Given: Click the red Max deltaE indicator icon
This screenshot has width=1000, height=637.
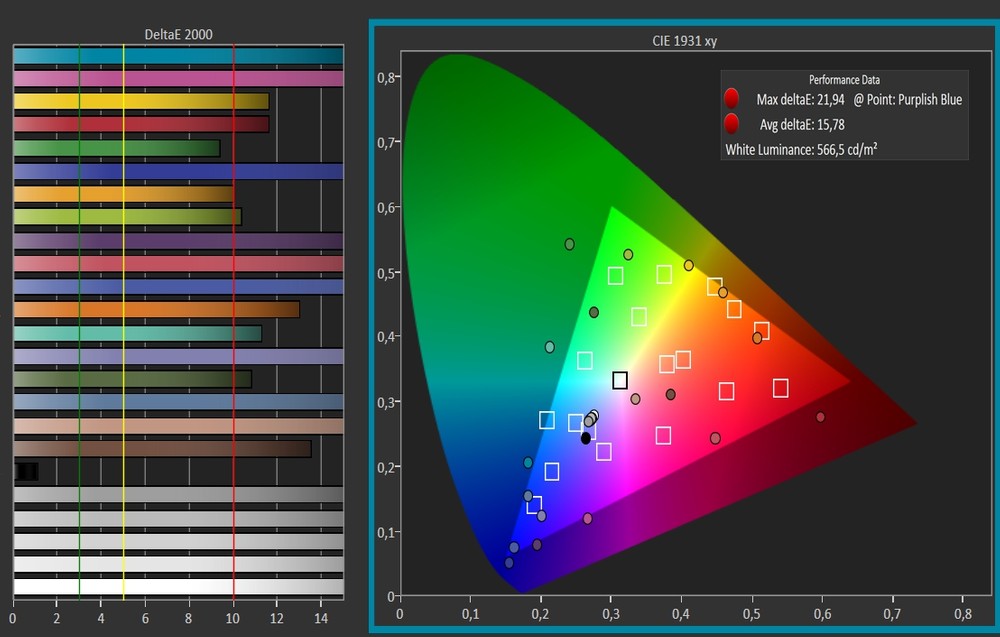Looking at the screenshot, I should tap(732, 98).
